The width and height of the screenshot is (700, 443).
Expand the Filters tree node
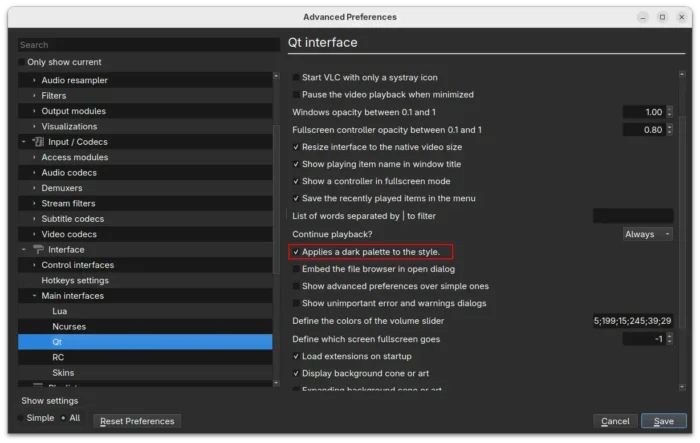point(34,96)
